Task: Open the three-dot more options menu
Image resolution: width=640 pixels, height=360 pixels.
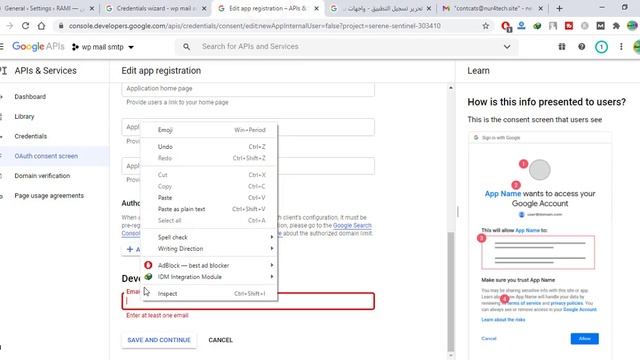Action: click(621, 47)
